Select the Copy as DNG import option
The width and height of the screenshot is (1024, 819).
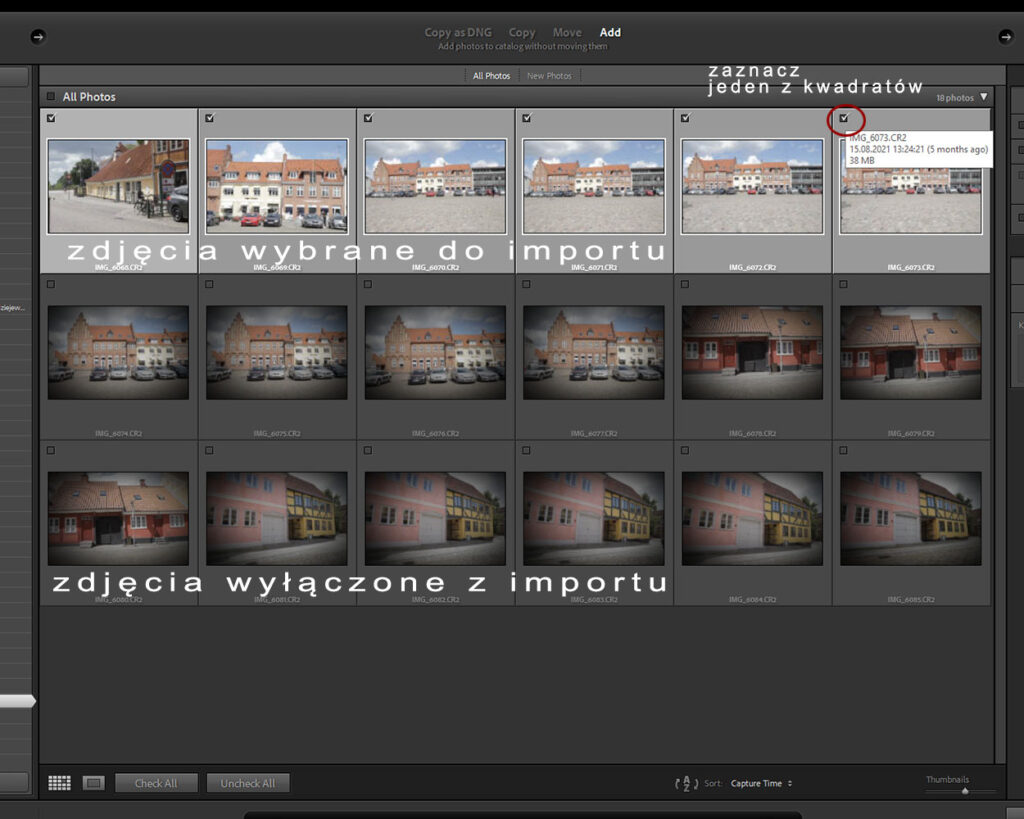coord(458,33)
